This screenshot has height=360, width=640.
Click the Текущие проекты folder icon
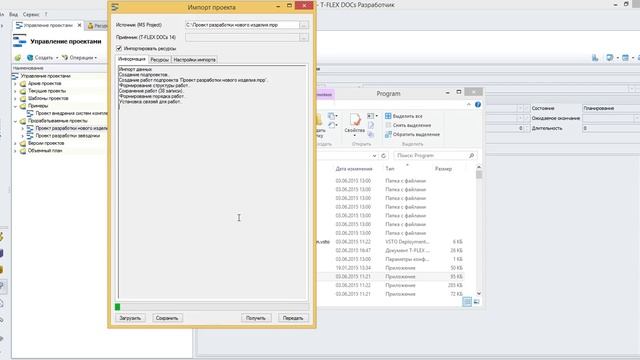pos(23,91)
